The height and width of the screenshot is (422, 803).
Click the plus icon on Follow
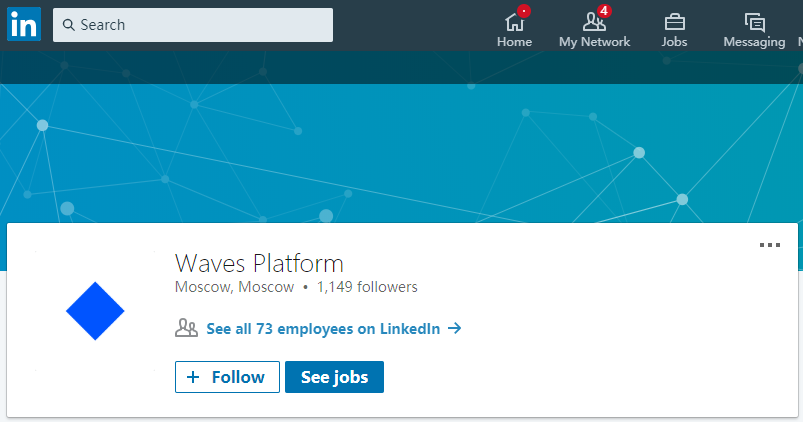193,377
